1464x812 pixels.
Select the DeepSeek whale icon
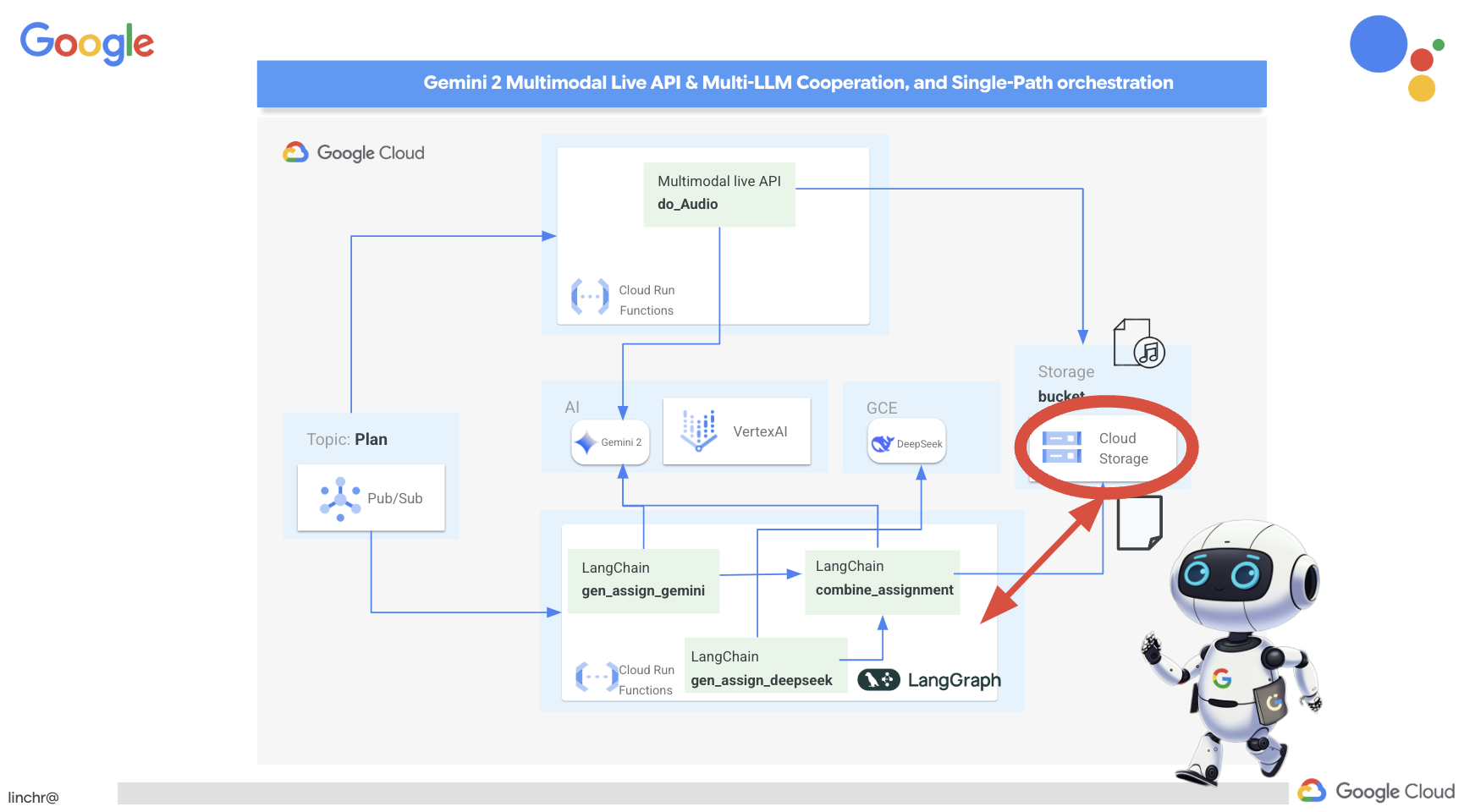(883, 443)
